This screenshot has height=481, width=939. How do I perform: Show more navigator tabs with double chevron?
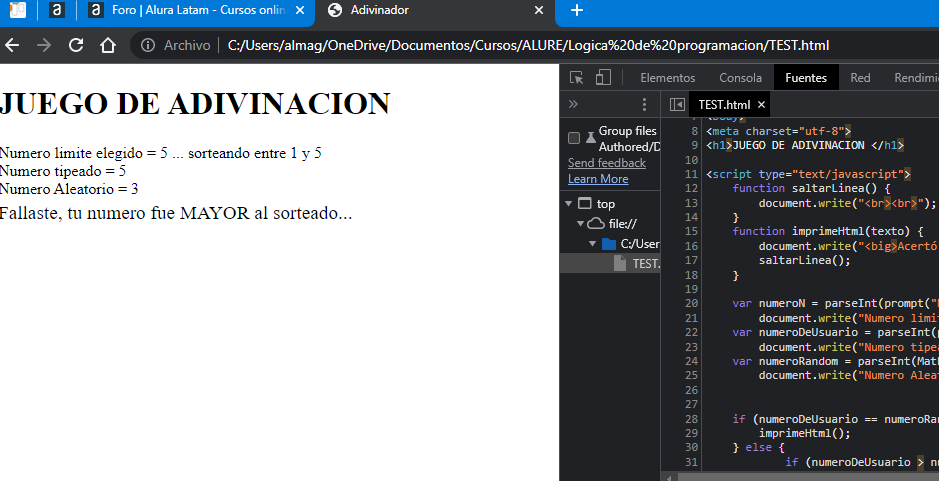(x=573, y=104)
